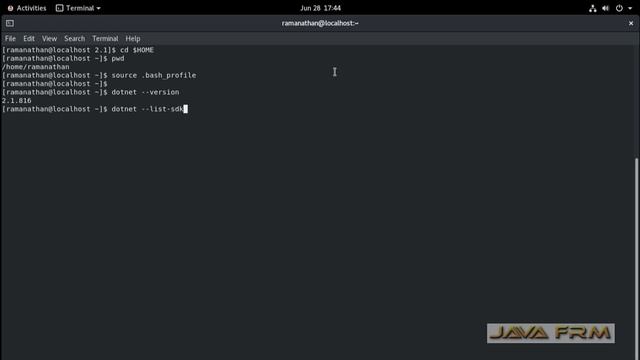Open the Search menu
This screenshot has height=360, width=640.
pyautogui.click(x=74, y=38)
